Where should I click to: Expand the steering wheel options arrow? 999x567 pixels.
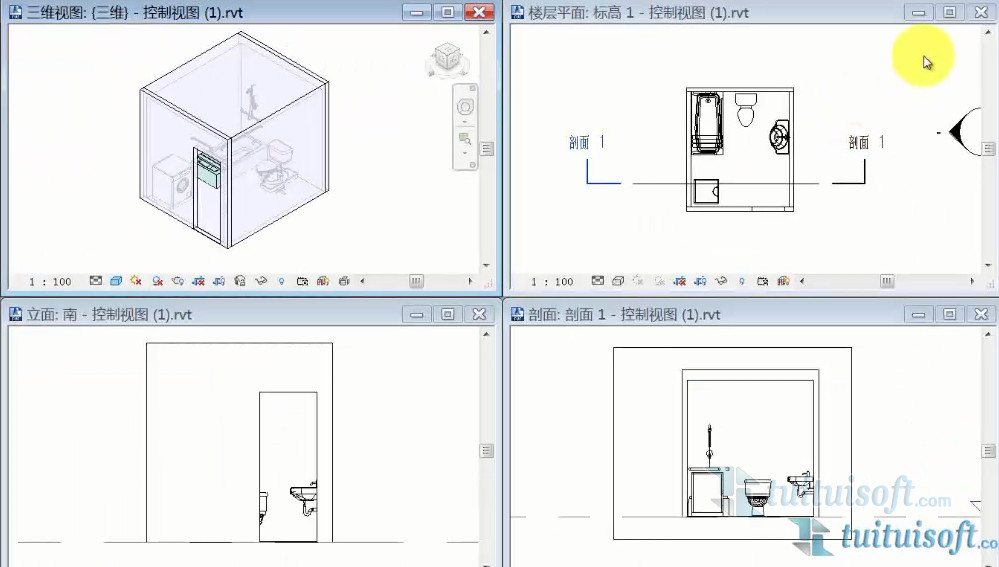point(465,121)
